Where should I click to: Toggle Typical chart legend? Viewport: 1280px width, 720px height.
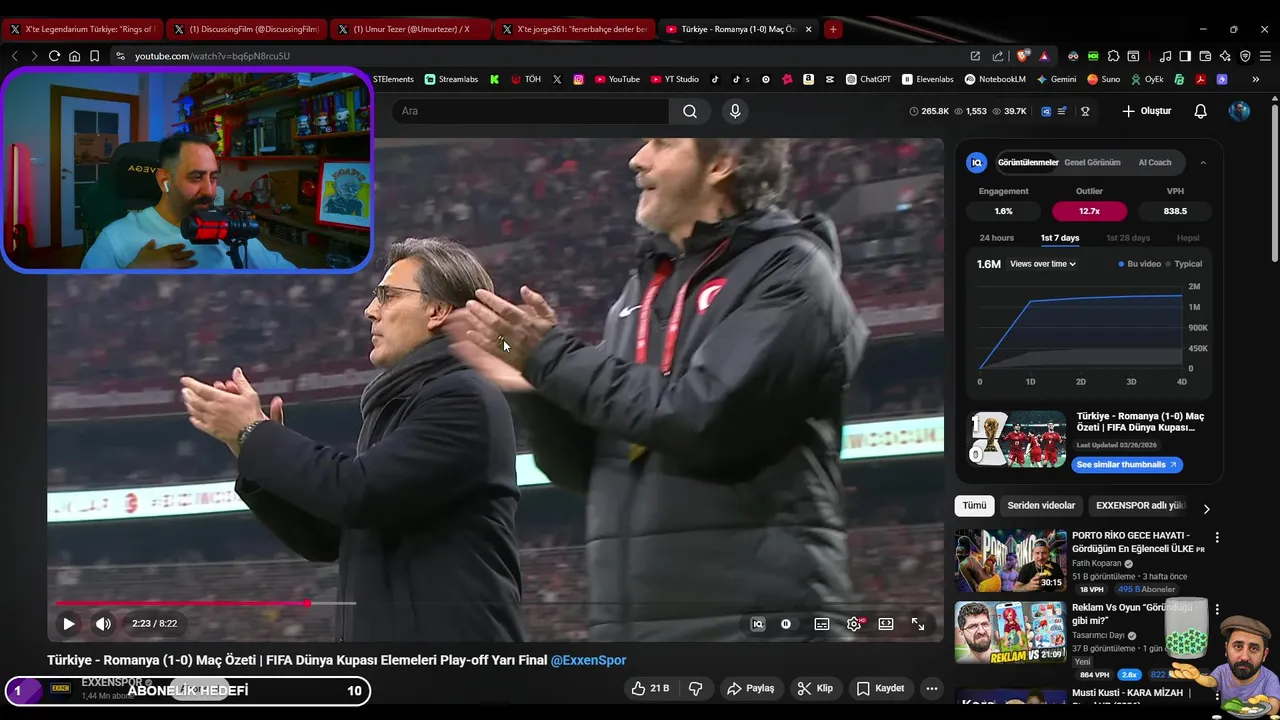coord(1184,264)
